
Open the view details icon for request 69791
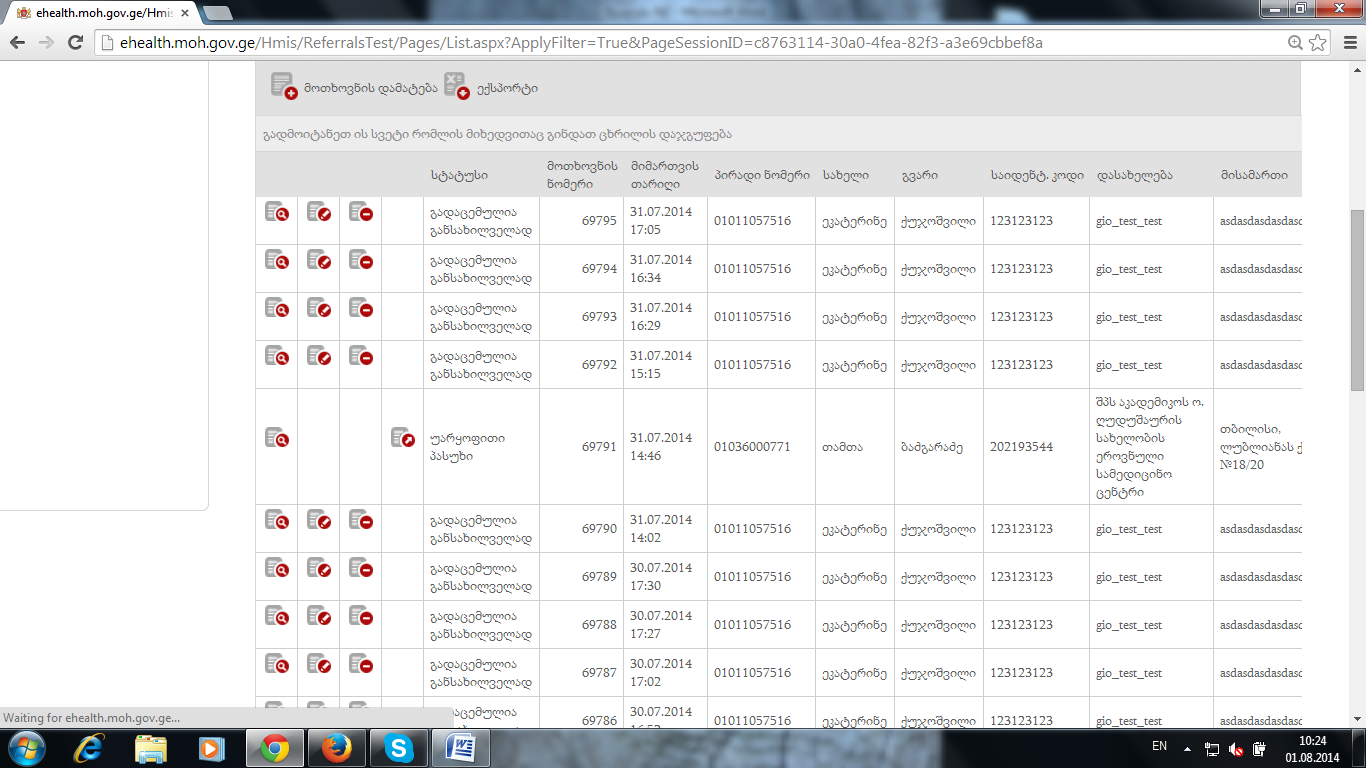pos(276,437)
